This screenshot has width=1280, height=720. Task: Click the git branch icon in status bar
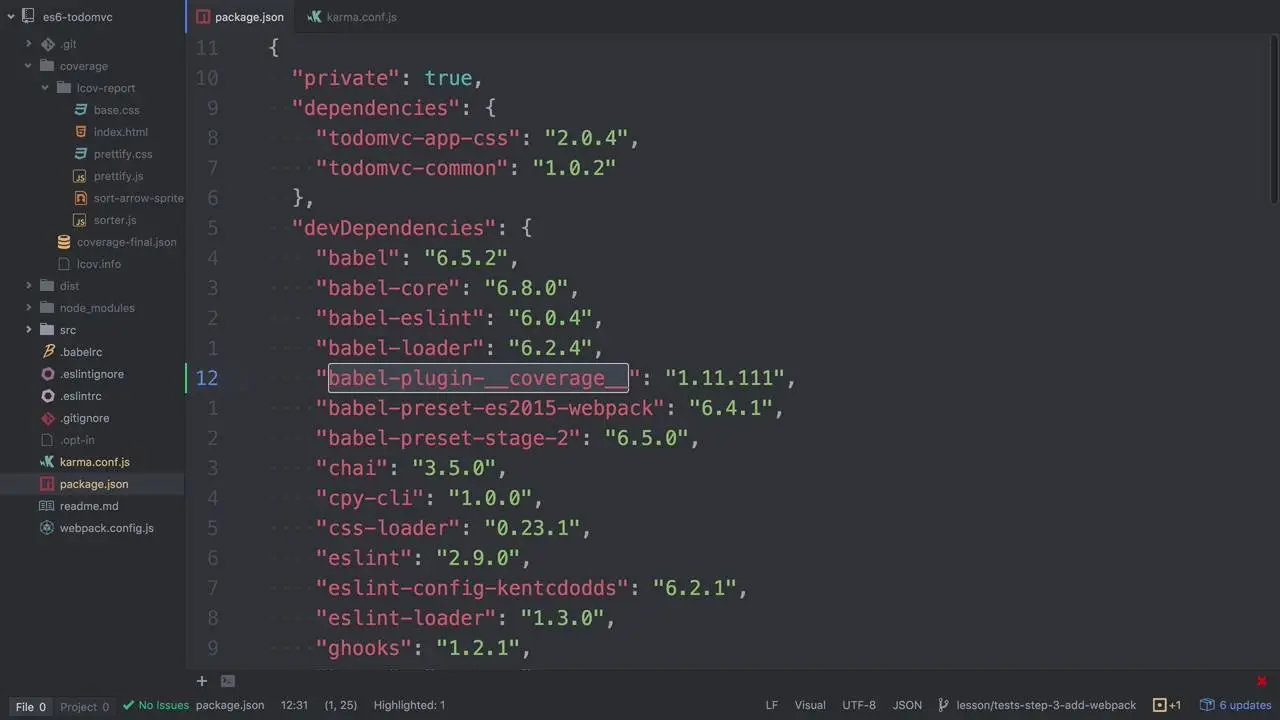[x=943, y=705]
